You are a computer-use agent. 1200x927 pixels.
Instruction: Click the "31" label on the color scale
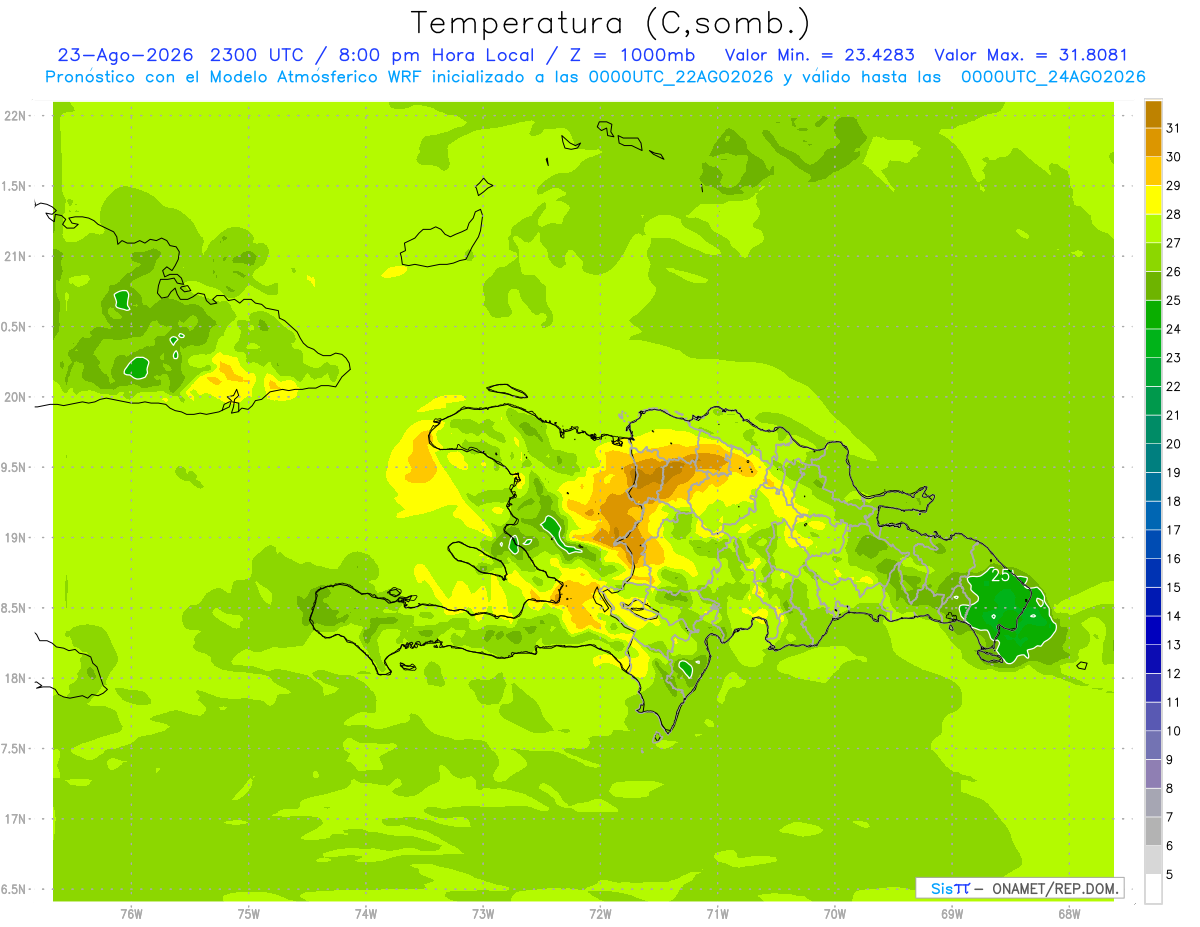click(x=1174, y=128)
